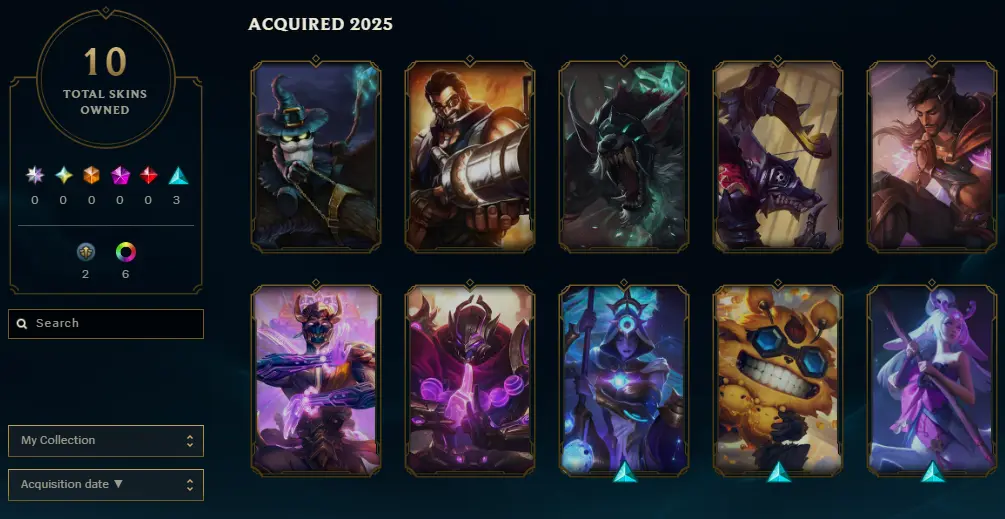
Task: Click the rainbow chroma ring icon
Action: (x=126, y=252)
